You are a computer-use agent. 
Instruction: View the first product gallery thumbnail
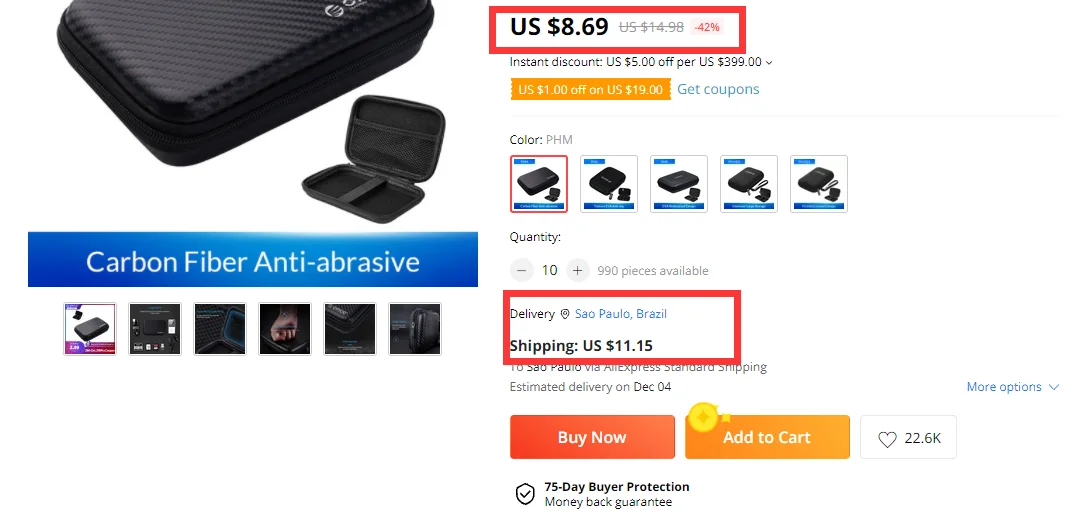(90, 329)
